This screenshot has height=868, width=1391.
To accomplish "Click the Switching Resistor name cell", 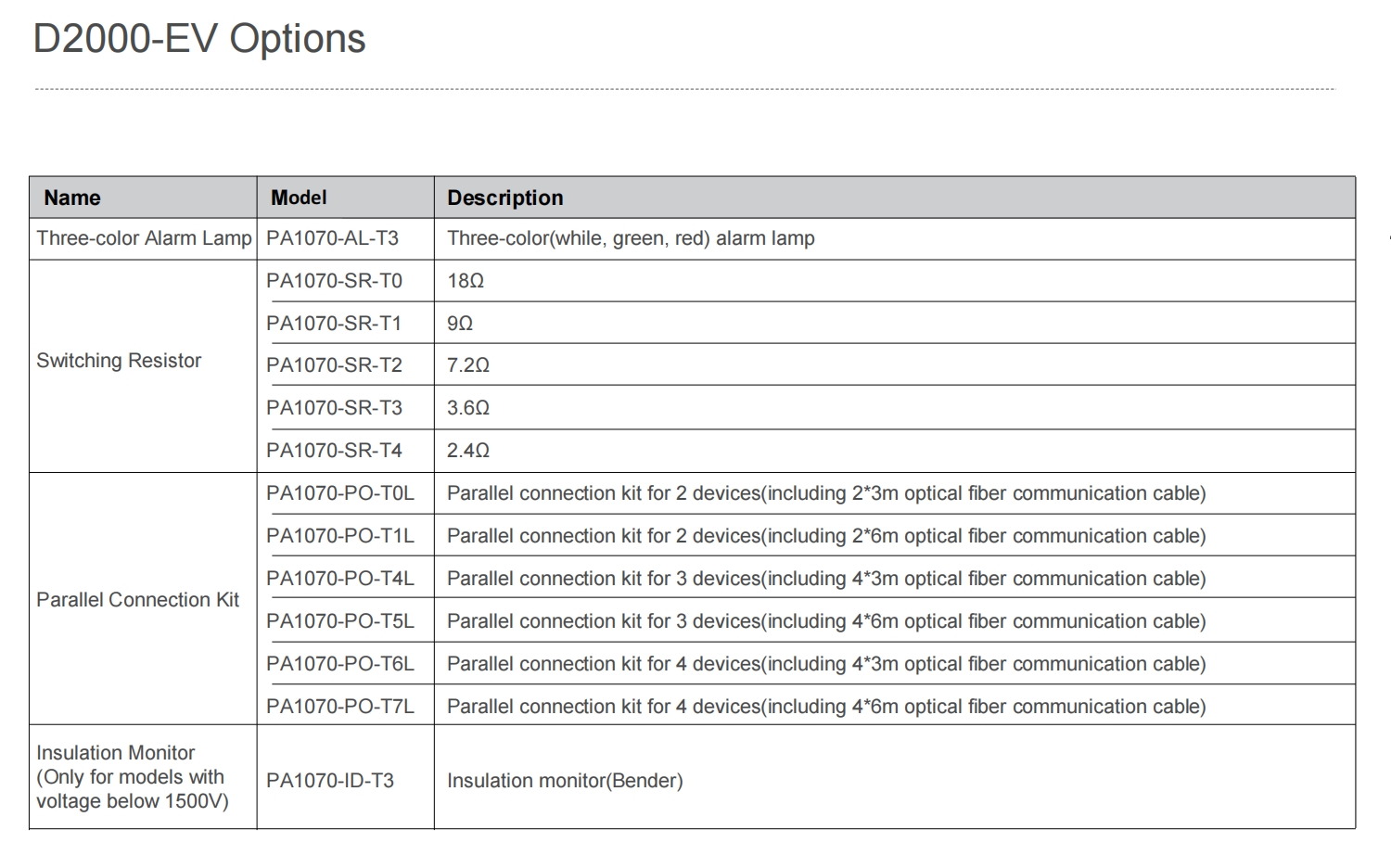I will pyautogui.click(x=119, y=361).
